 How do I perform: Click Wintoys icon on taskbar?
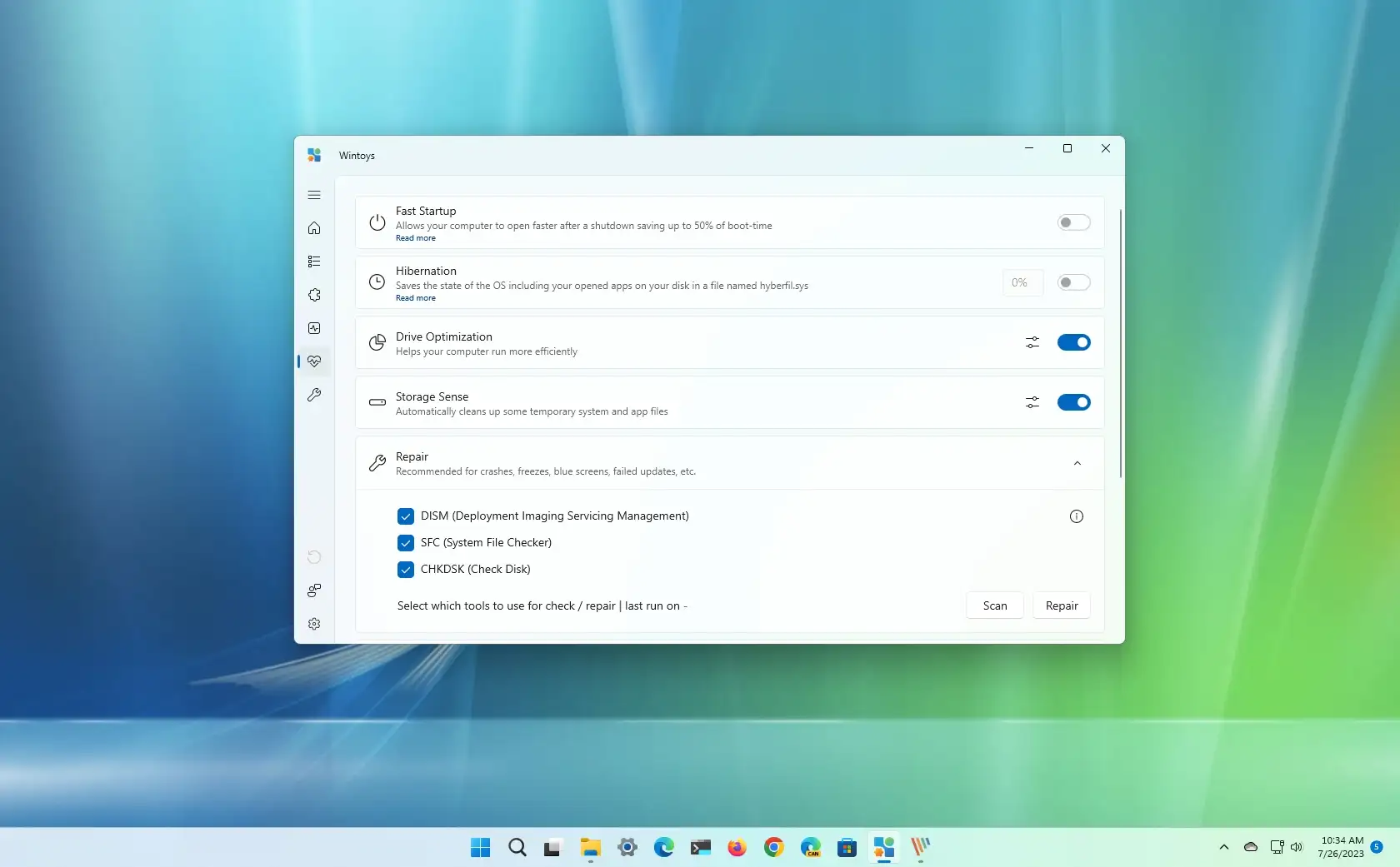pyautogui.click(x=884, y=848)
